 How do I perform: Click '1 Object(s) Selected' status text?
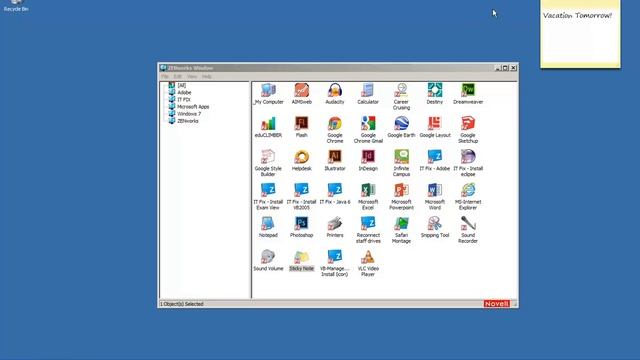pyautogui.click(x=182, y=304)
